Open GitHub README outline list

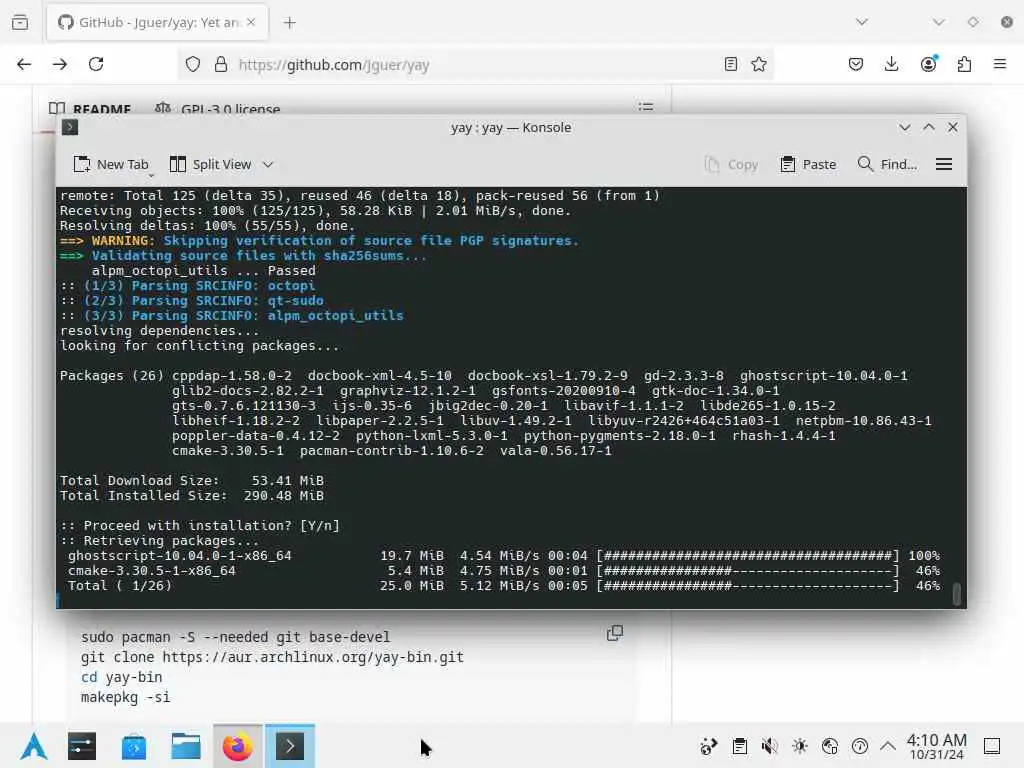point(646,106)
